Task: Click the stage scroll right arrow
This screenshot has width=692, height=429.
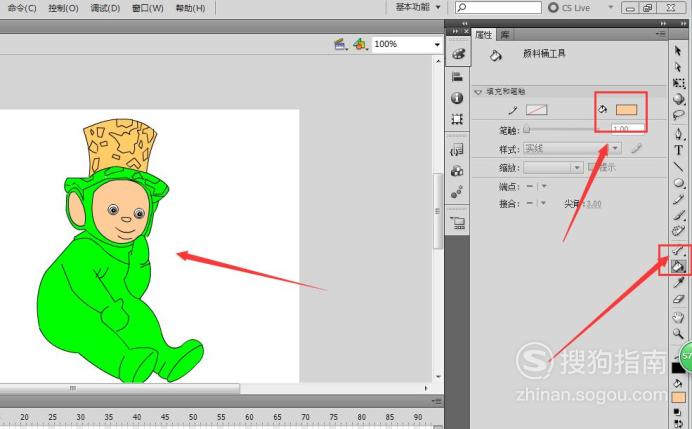Action: 426,388
